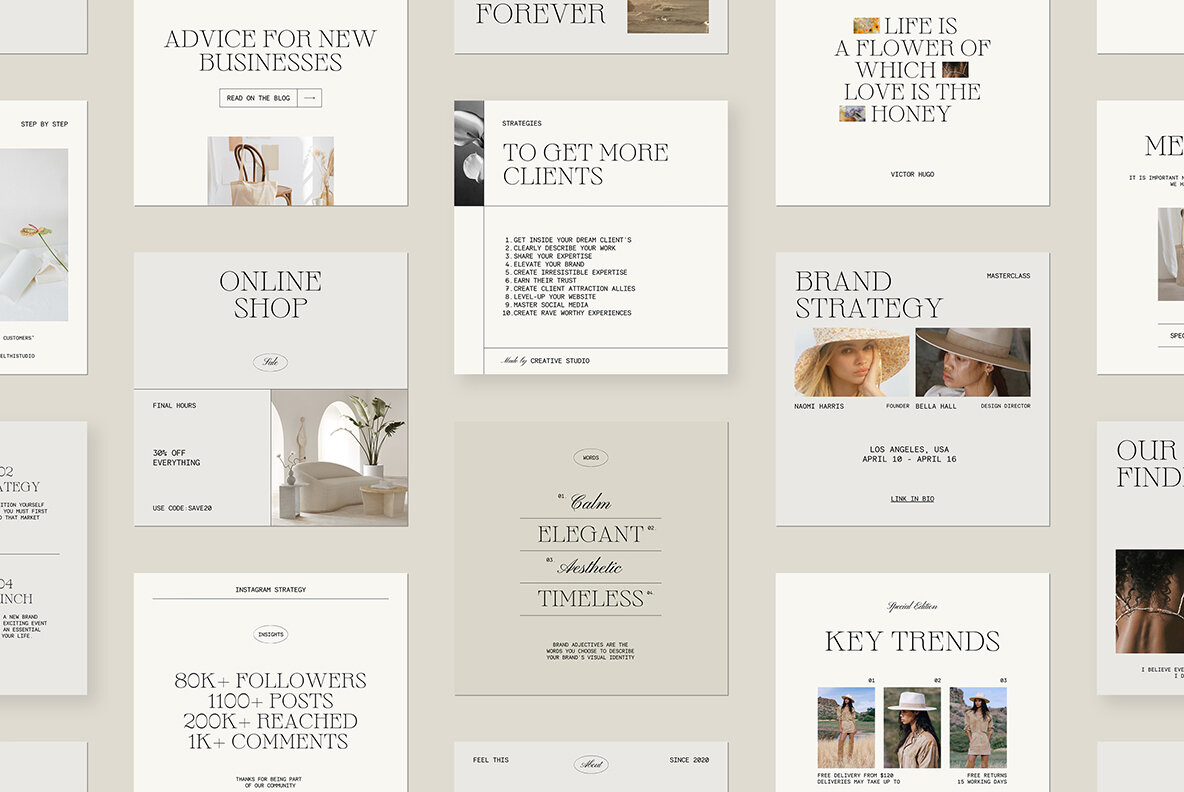Click Bella Hall design director portrait
Image resolution: width=1184 pixels, height=792 pixels.
(972, 362)
